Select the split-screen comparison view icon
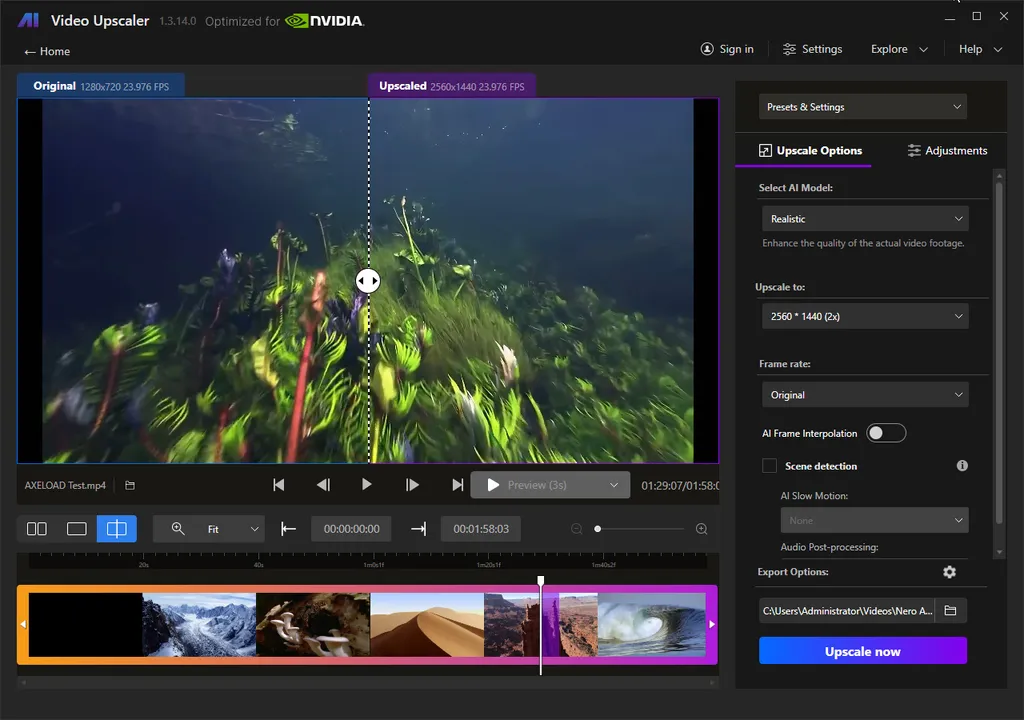Viewport: 1024px width, 720px height. tap(116, 528)
